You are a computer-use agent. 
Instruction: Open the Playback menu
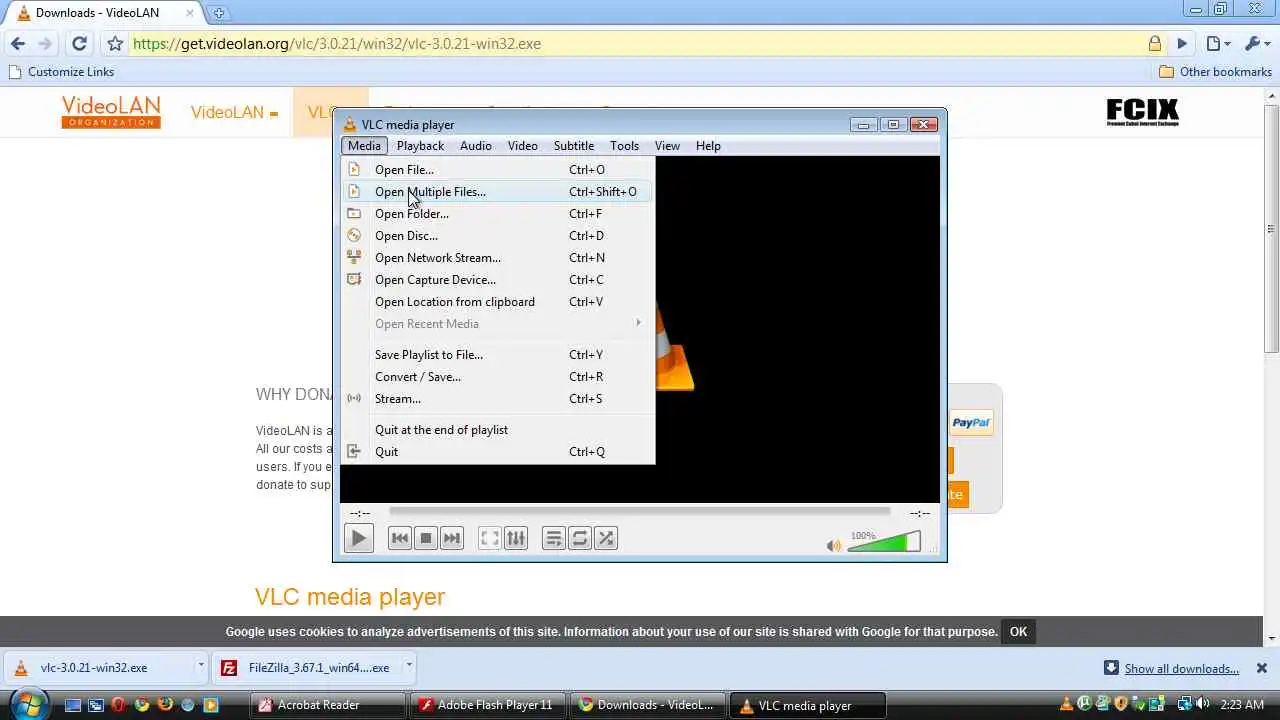click(x=420, y=145)
